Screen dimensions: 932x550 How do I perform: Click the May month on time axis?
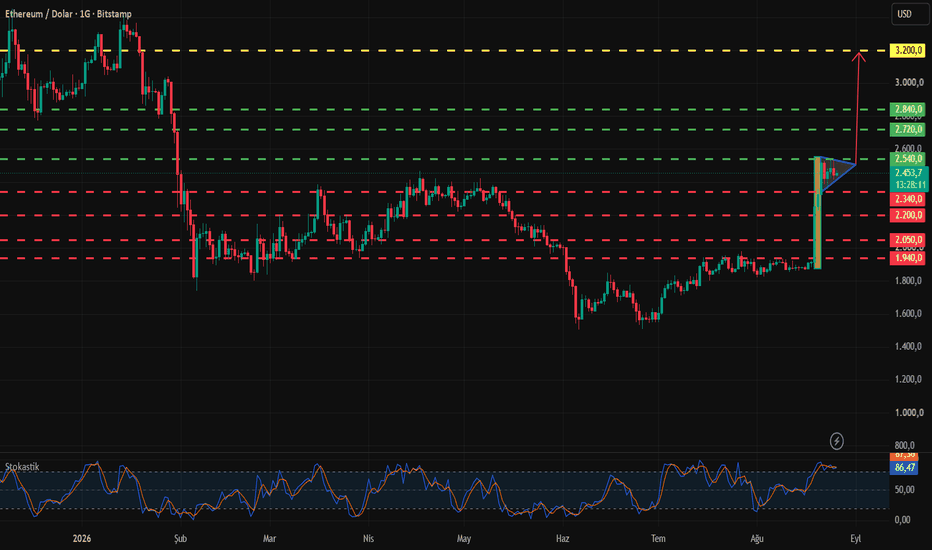[x=464, y=539]
